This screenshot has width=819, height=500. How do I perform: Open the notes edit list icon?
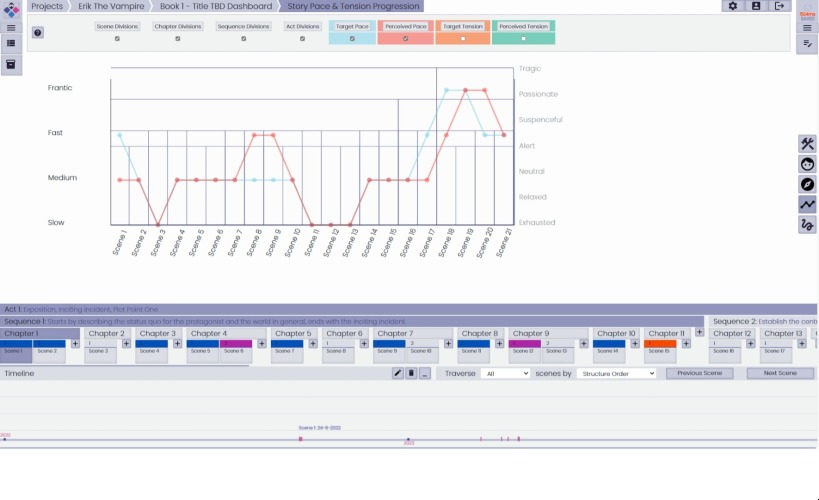(807, 44)
